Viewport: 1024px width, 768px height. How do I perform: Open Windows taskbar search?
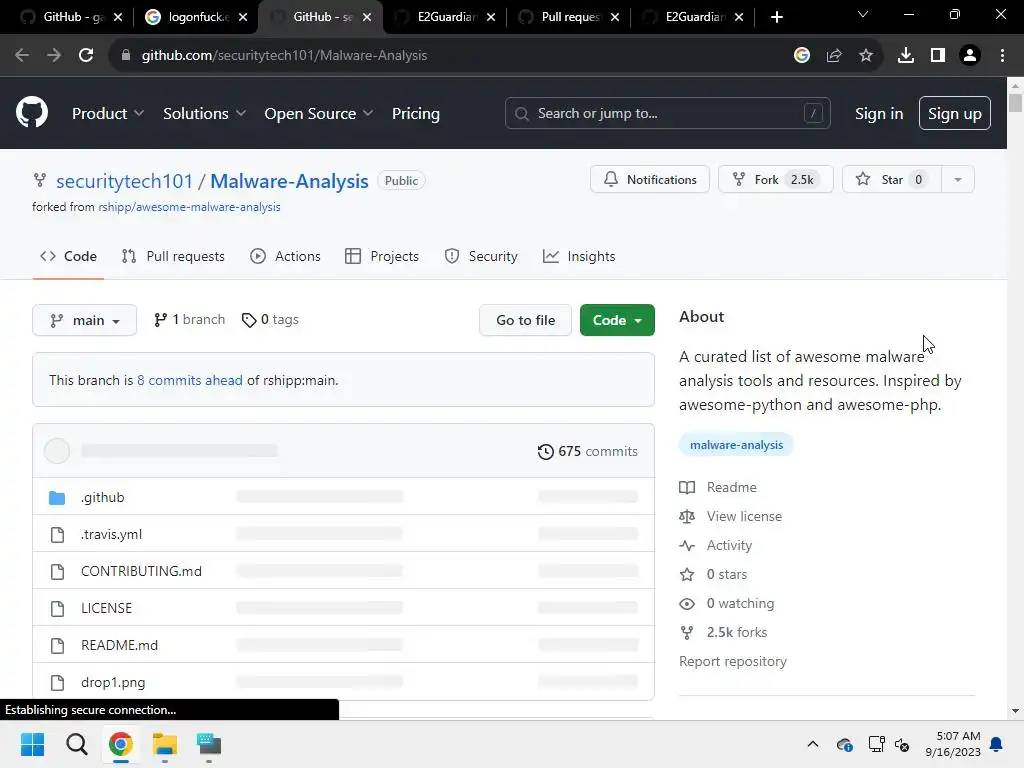pos(76,744)
